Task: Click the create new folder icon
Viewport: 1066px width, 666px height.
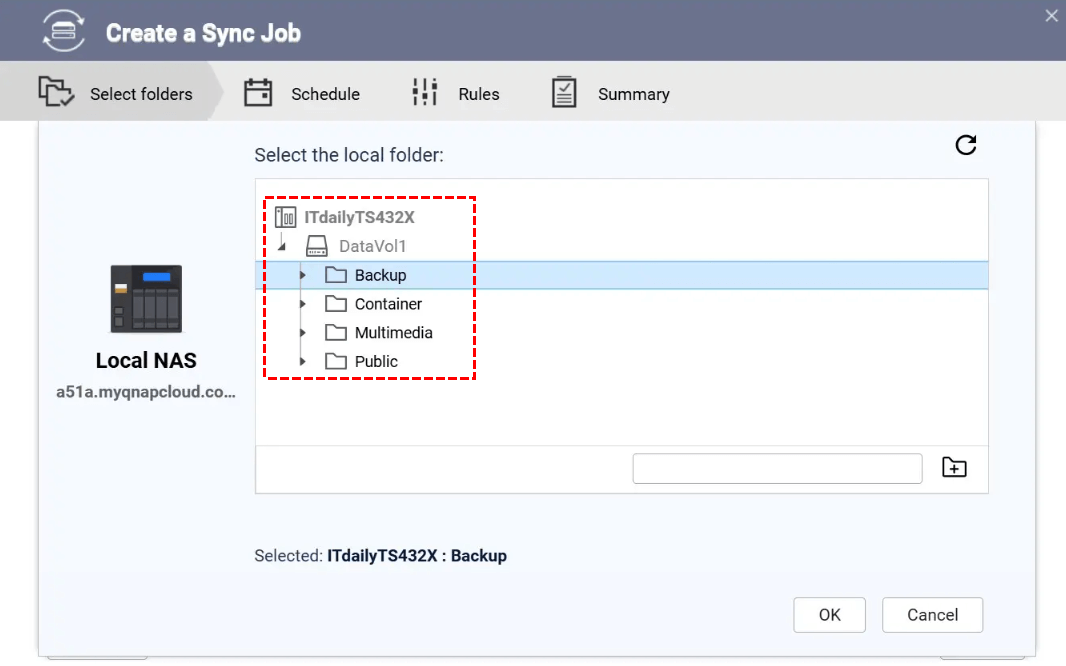Action: tap(954, 468)
